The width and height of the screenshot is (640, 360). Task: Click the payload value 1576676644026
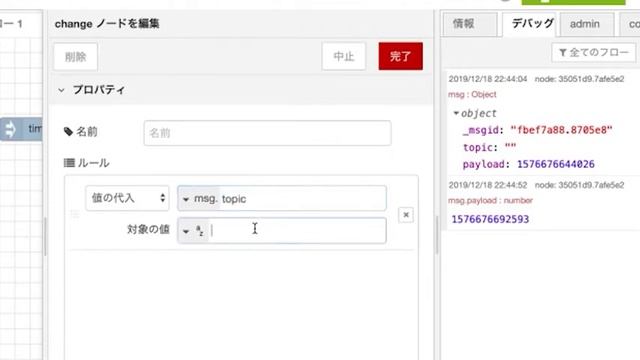tap(556, 164)
